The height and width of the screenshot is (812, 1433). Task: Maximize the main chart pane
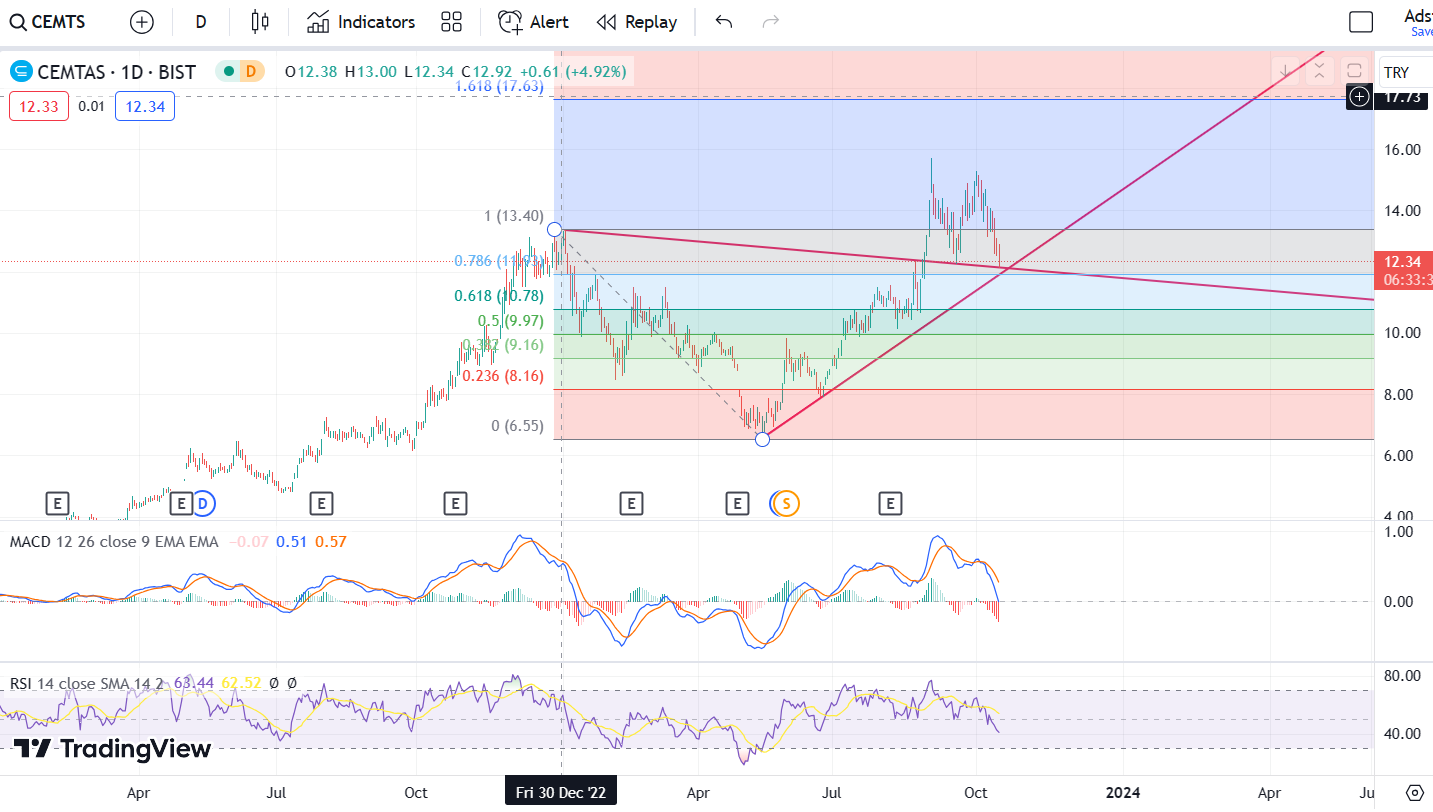point(1354,70)
